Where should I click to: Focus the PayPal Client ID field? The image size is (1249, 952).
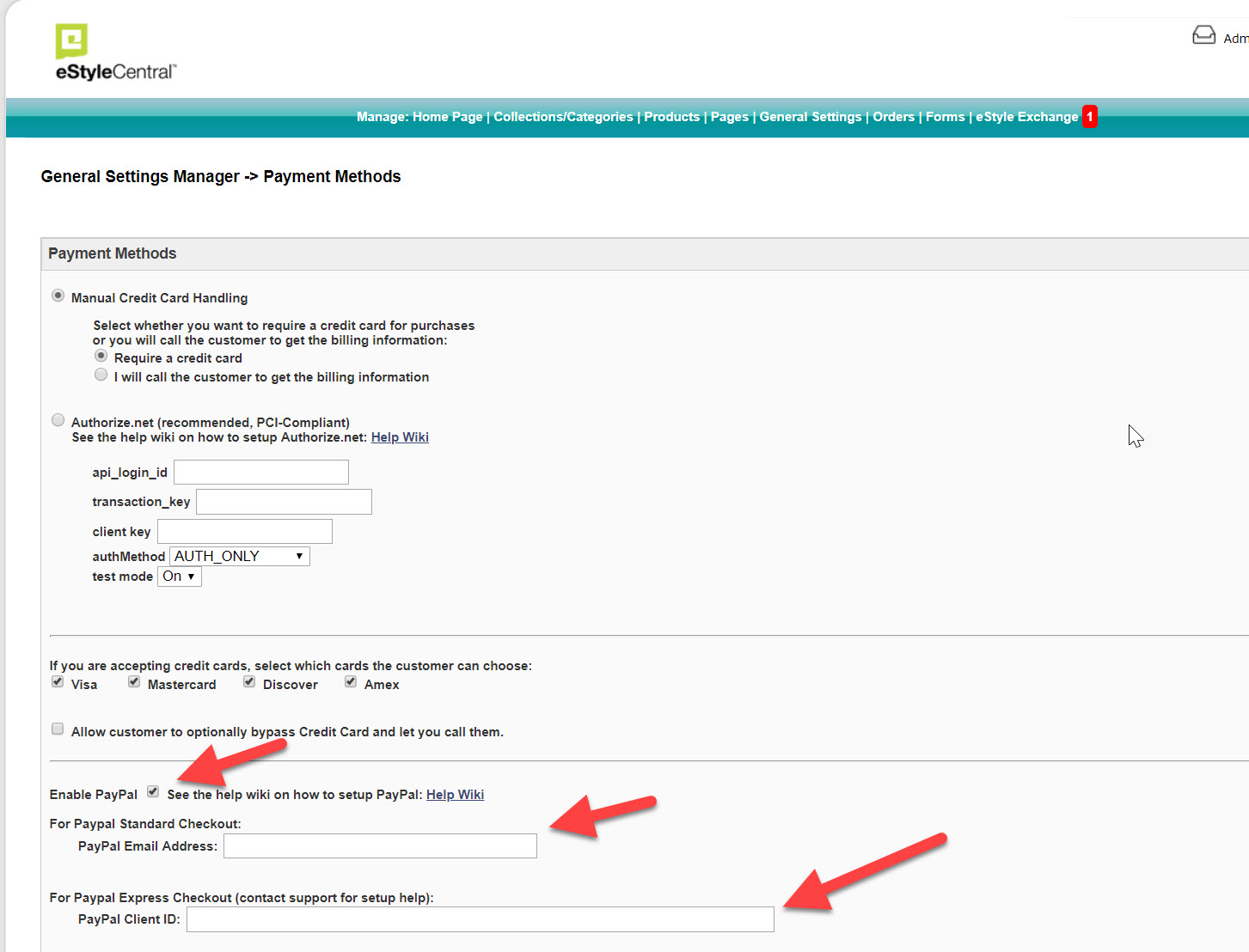[481, 919]
